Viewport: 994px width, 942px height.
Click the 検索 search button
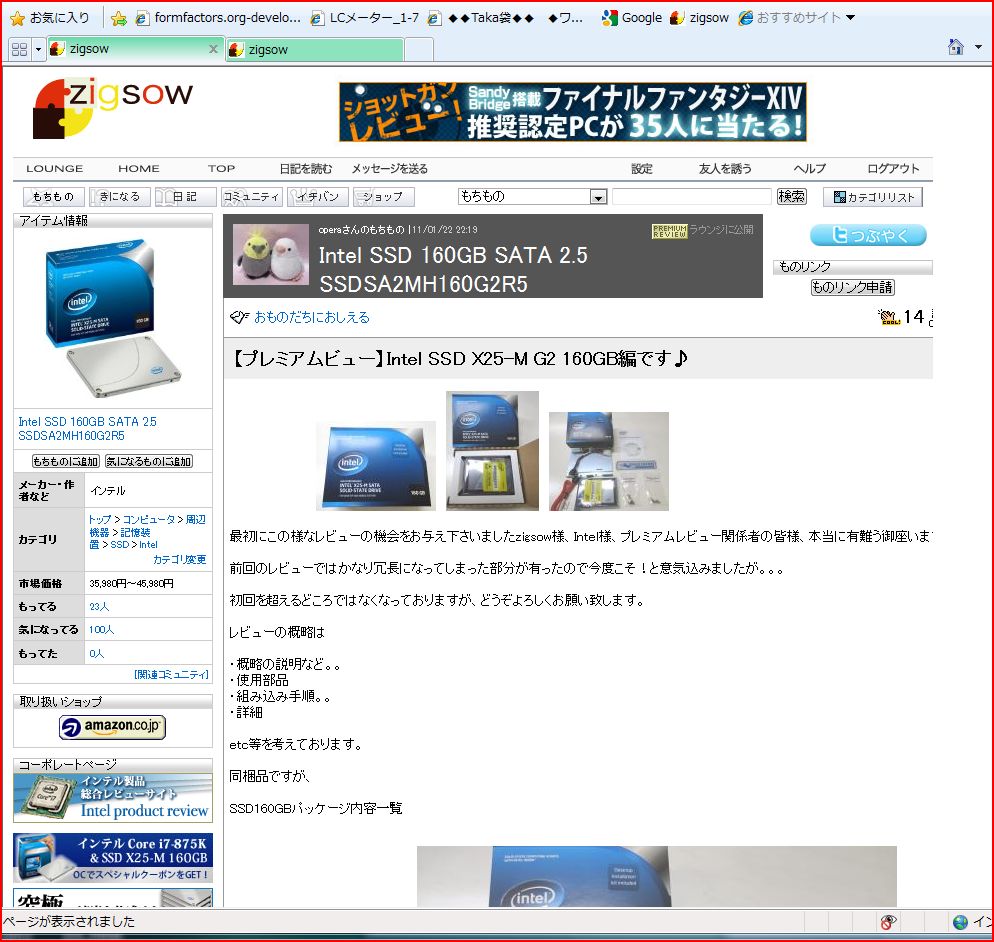792,197
